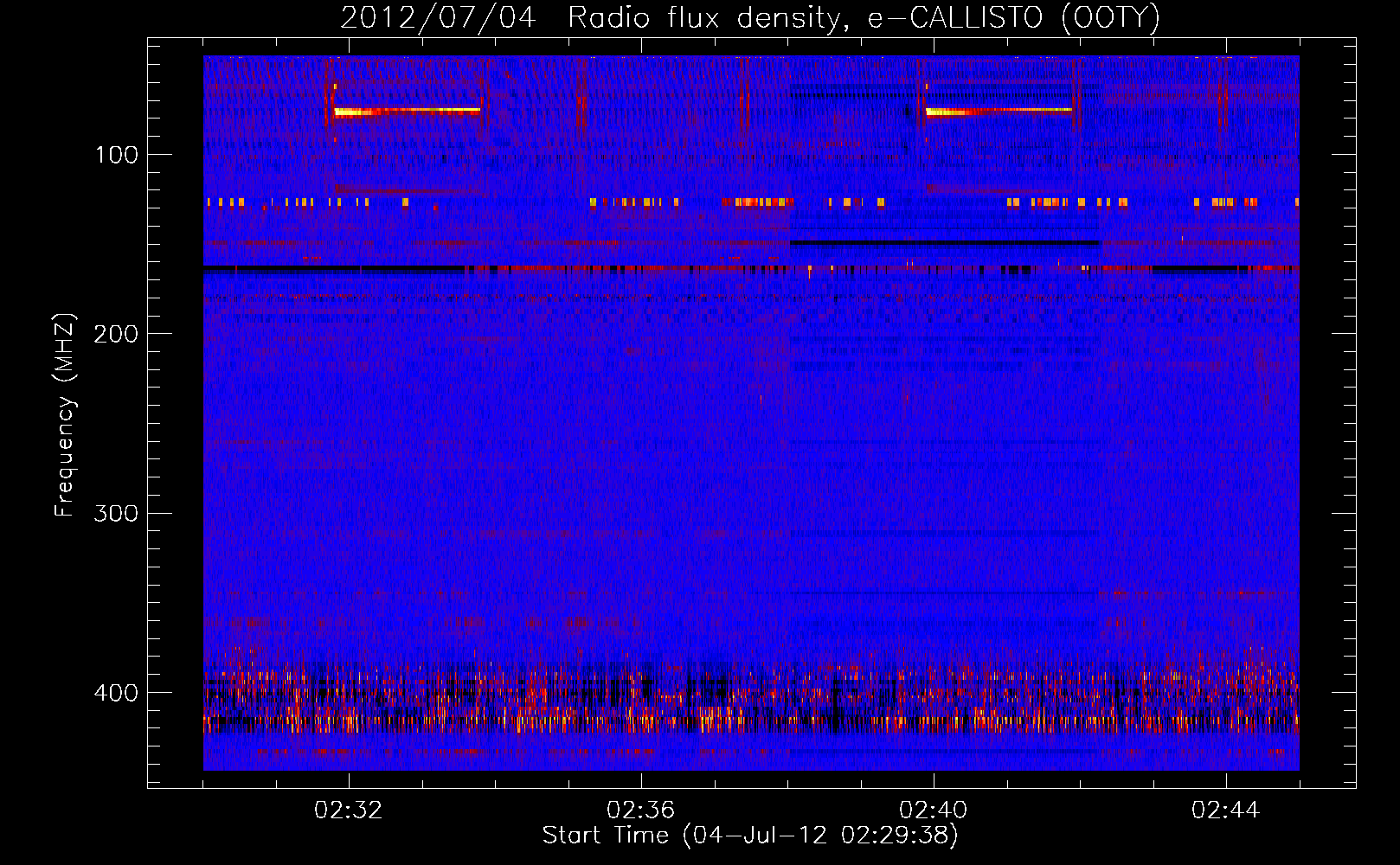Screen dimensions: 1400x865
Task: Click the 'Start Time (04-Jul-12 02:29:38)' label
Action: (x=750, y=836)
